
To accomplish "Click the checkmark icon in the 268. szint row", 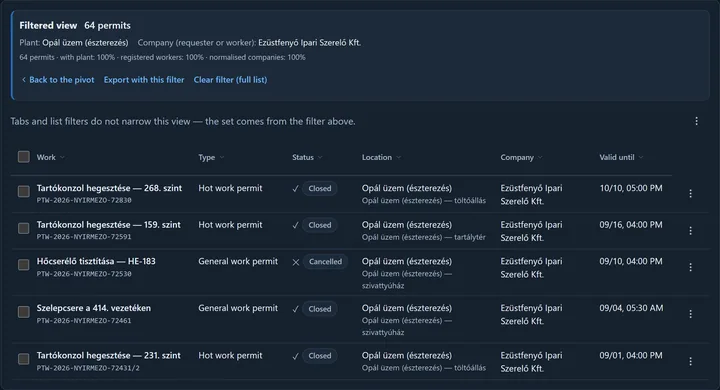I will [x=295, y=188].
